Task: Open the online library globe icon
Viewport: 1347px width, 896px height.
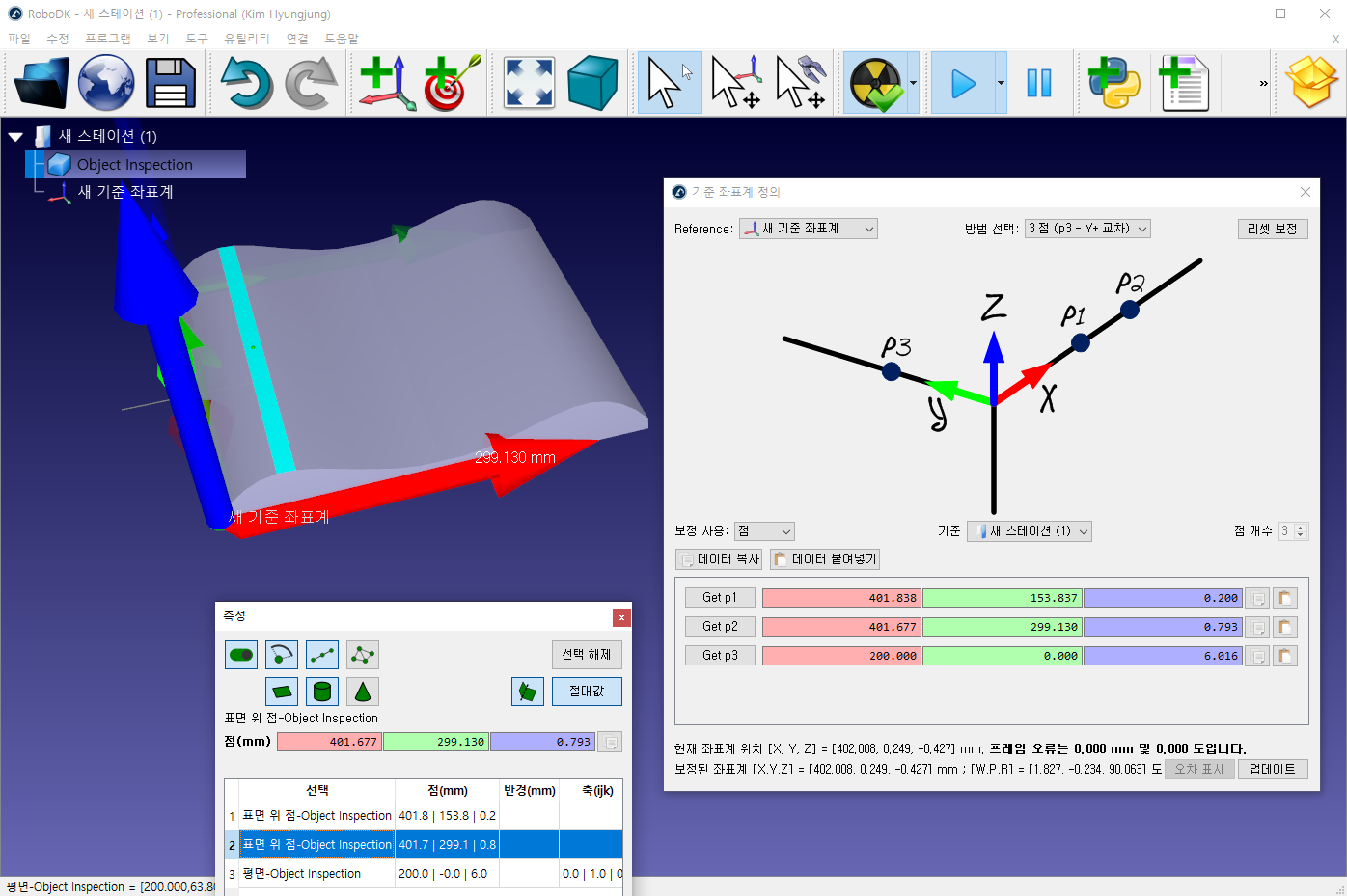Action: [106, 83]
